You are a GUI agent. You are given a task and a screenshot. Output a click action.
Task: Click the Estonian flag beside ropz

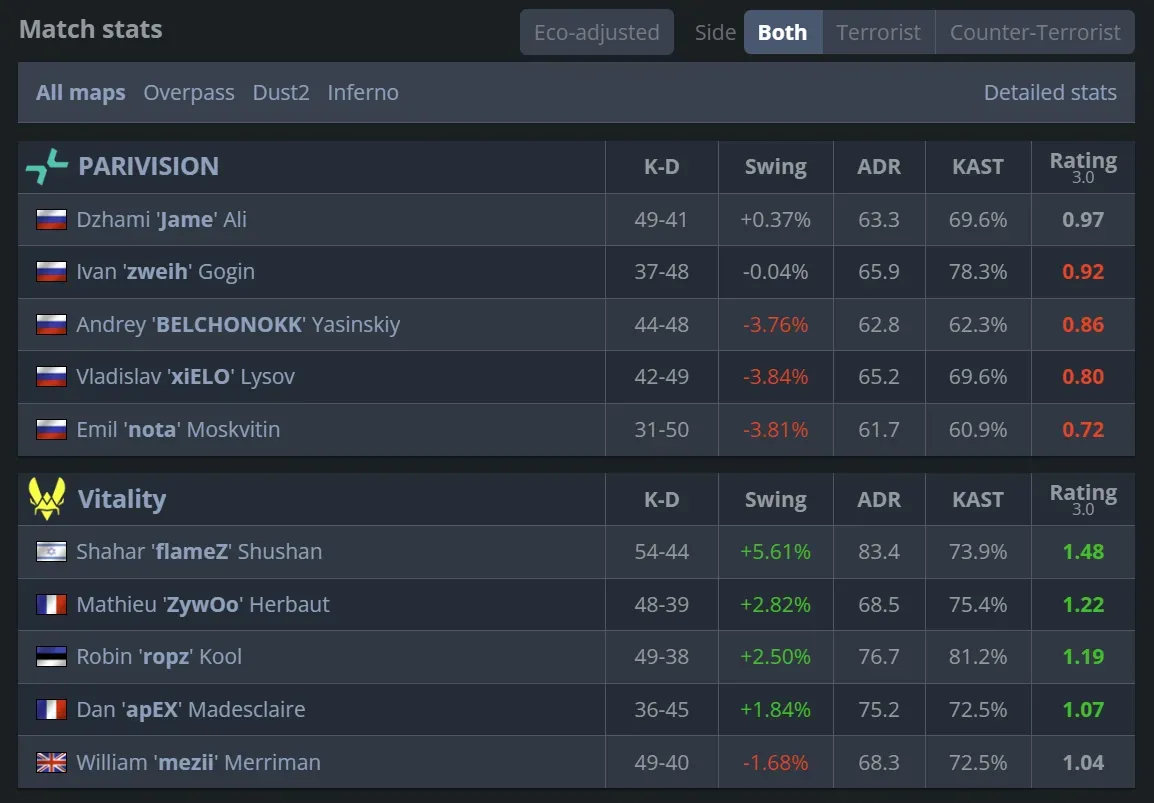point(51,656)
